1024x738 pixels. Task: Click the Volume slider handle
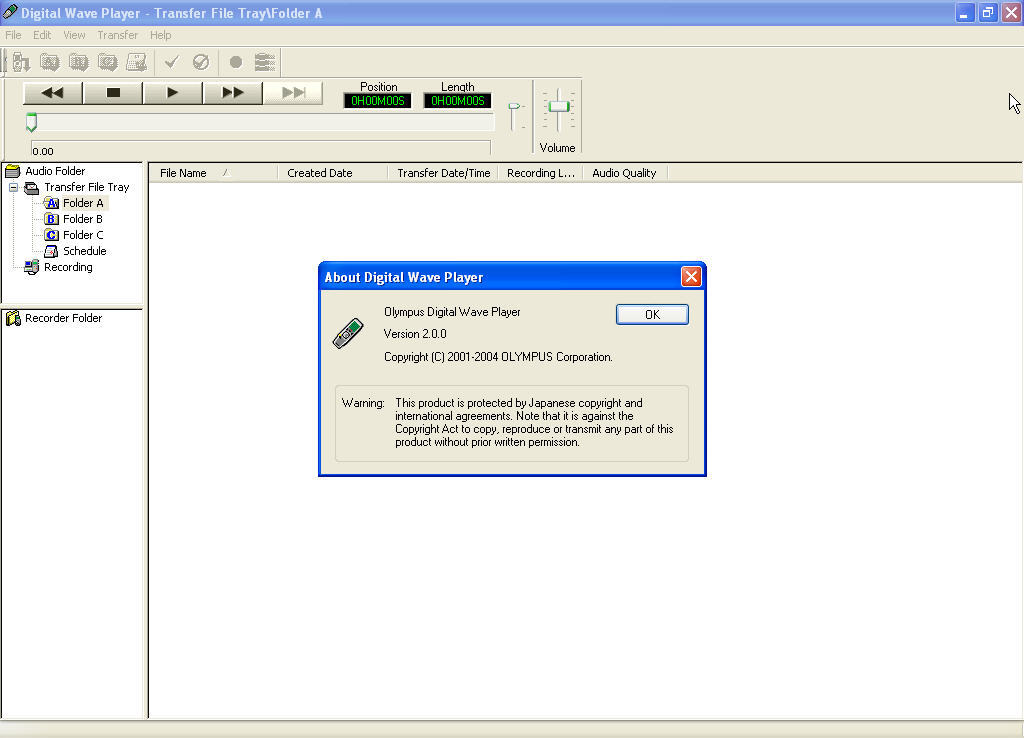[558, 106]
